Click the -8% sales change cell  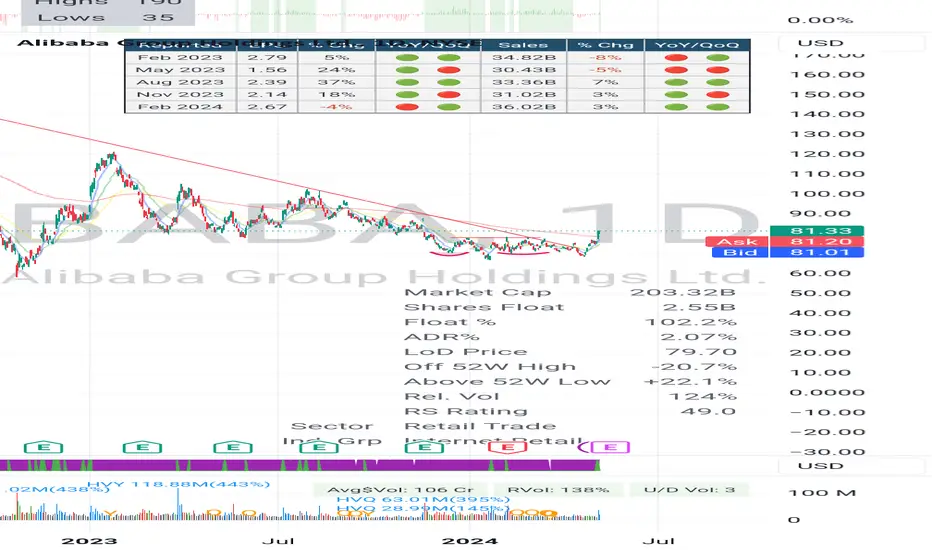(605, 58)
